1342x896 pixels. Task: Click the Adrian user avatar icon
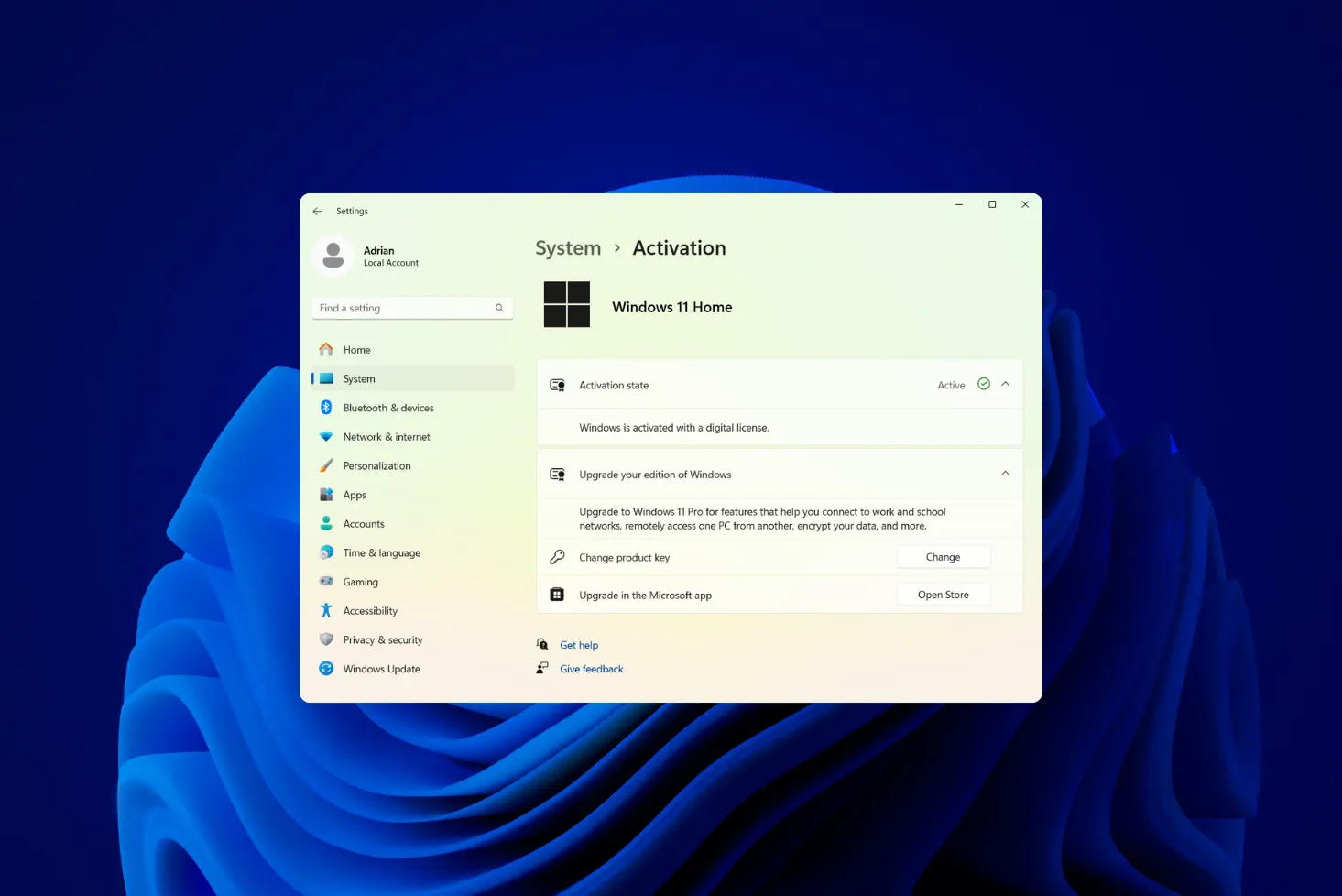[x=333, y=256]
